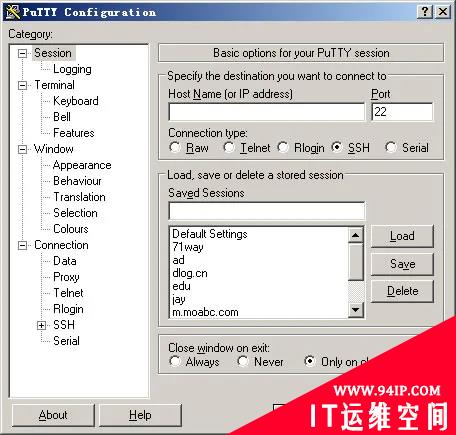456x435 pixels.
Task: Click the session list scroll down arrow
Action: point(355,310)
